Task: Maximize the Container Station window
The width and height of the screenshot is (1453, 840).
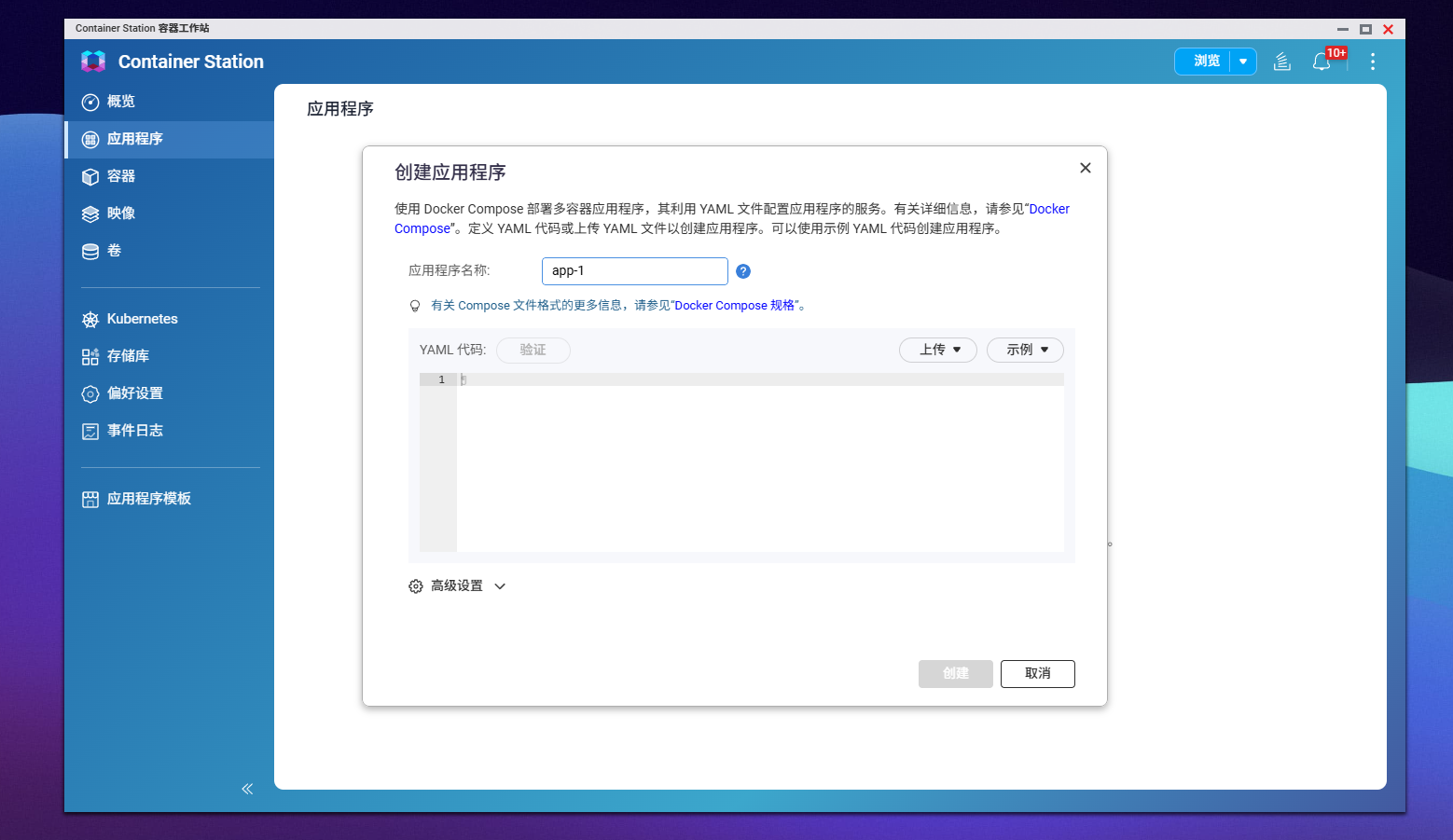Action: [1365, 29]
